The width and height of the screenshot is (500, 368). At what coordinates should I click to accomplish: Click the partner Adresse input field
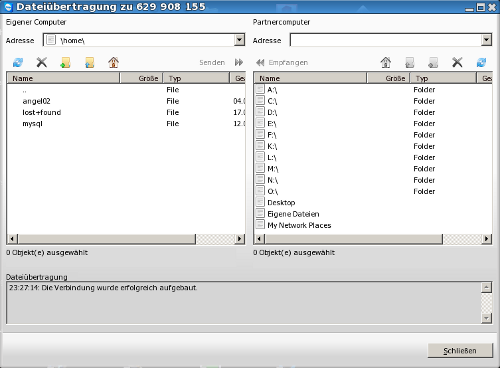click(x=386, y=40)
